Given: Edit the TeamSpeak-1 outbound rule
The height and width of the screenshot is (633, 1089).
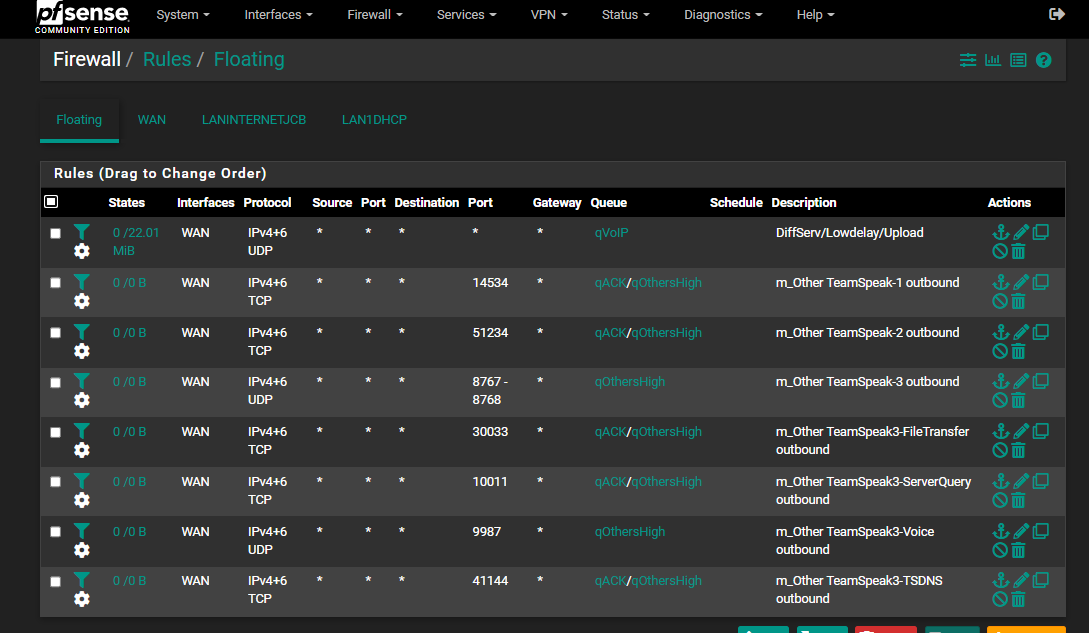Looking at the screenshot, I should click(1021, 282).
